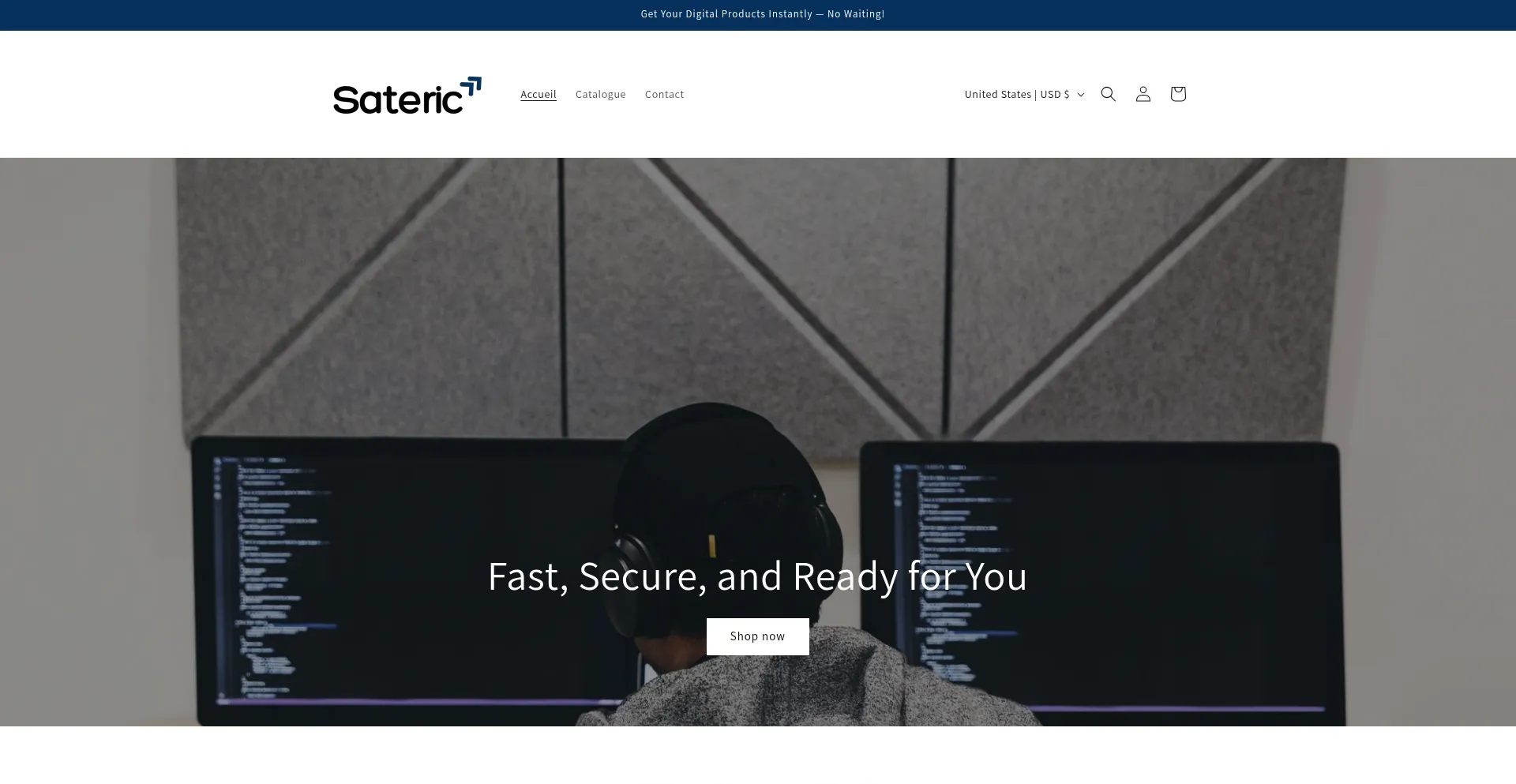Click the 'Fast, Secure, and Ready for You' headline
The width and height of the screenshot is (1516, 784).
point(757,576)
